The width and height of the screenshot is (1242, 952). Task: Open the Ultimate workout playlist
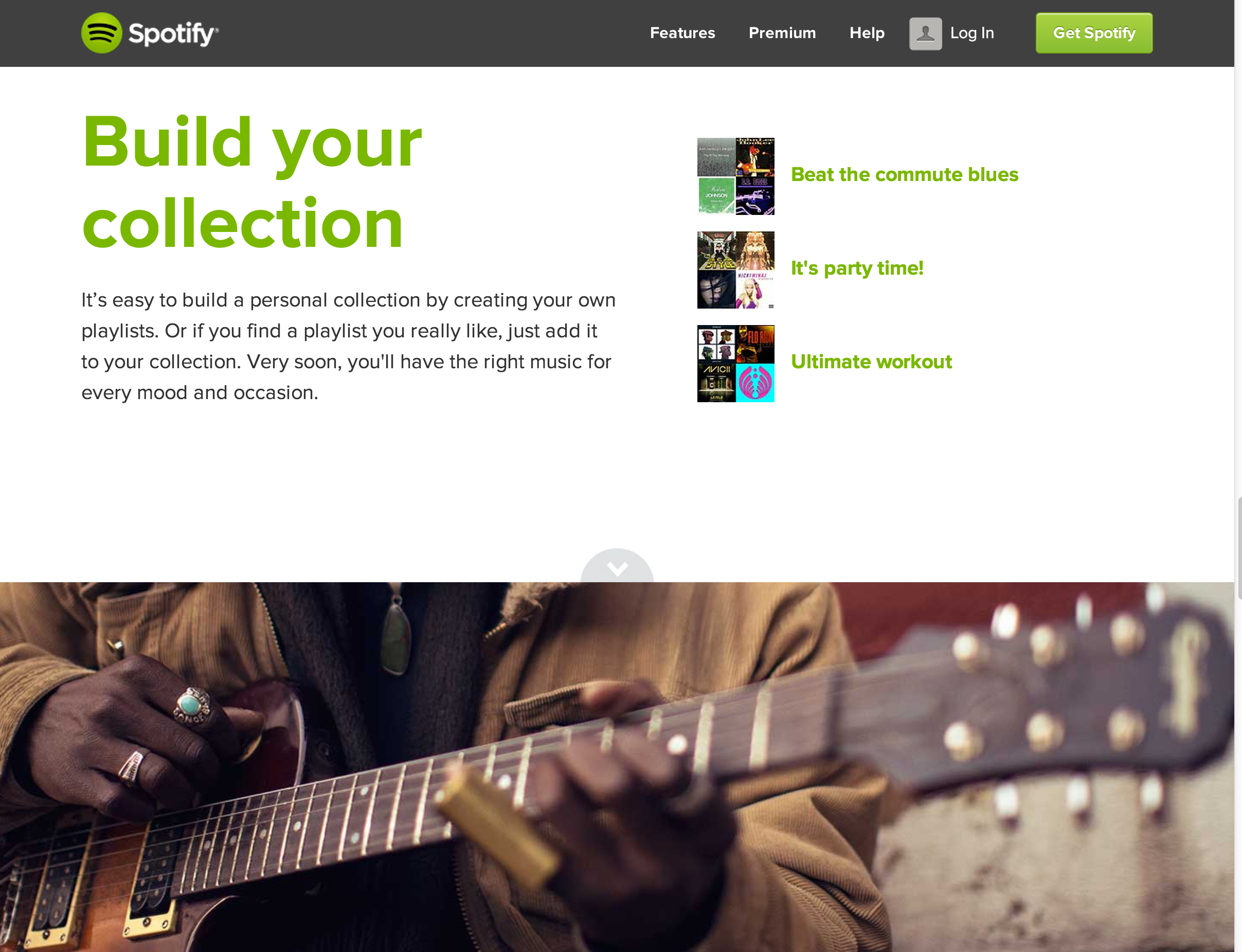pyautogui.click(x=871, y=362)
